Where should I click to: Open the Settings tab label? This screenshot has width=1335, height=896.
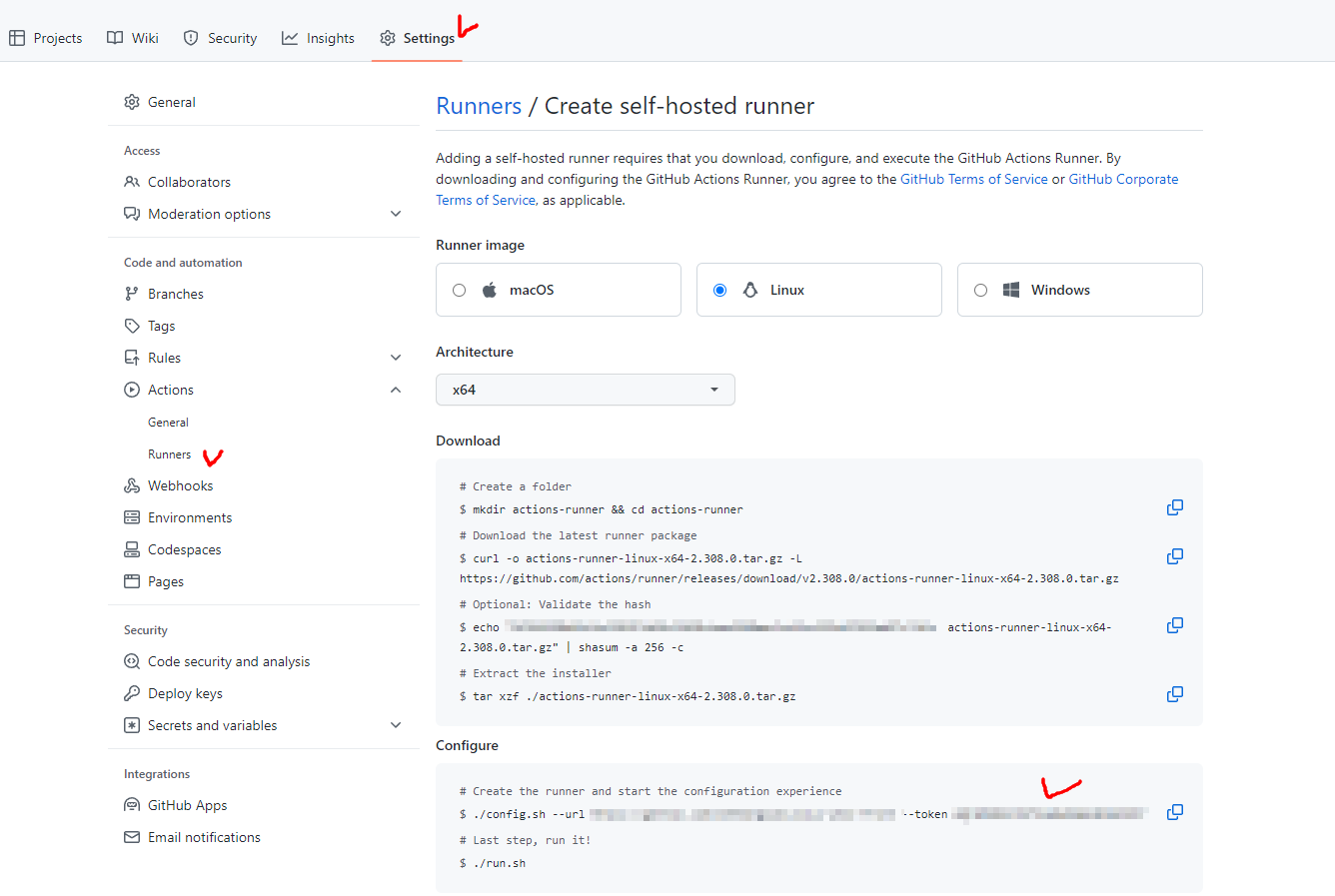tap(429, 38)
